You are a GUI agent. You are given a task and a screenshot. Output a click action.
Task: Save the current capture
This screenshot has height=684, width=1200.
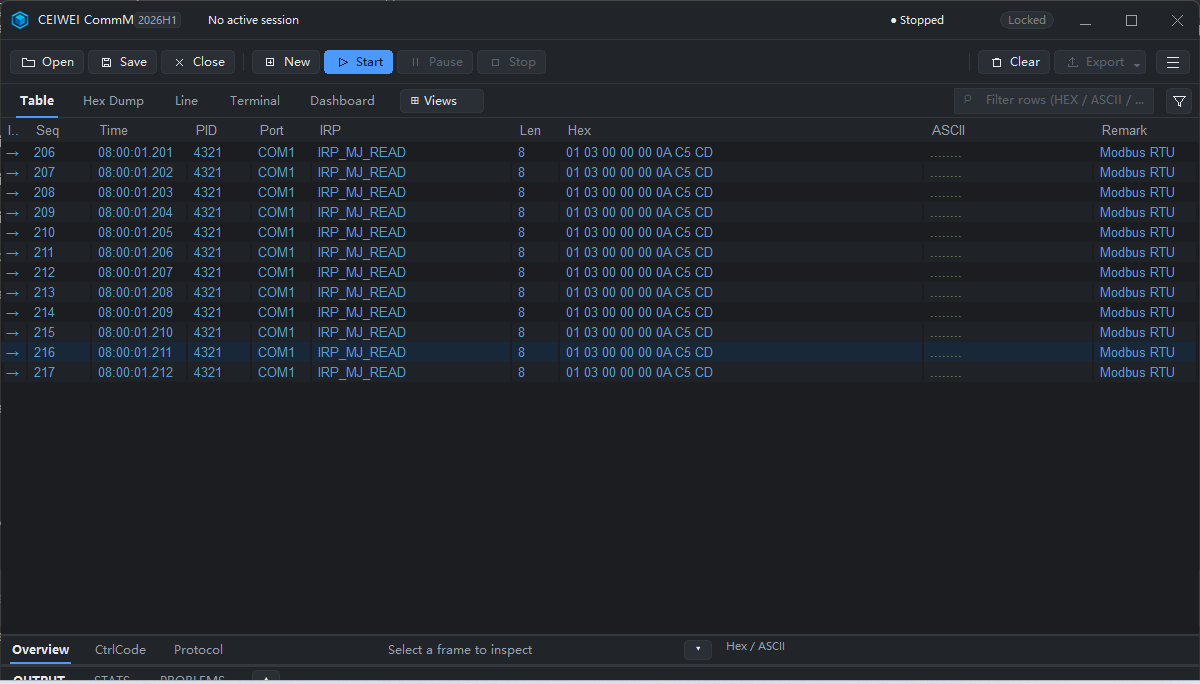122,62
